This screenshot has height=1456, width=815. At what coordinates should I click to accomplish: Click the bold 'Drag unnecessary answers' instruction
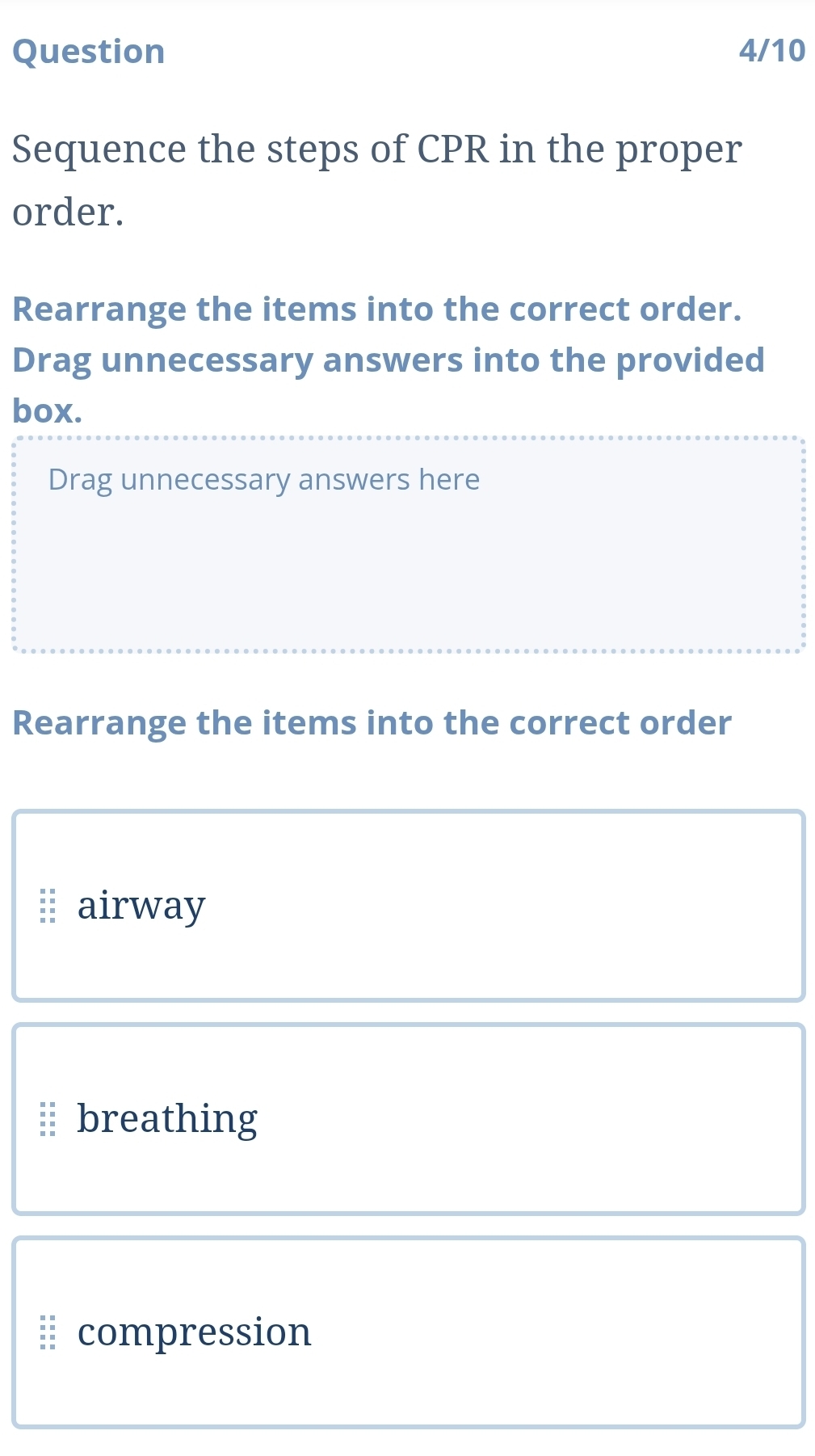pos(388,360)
